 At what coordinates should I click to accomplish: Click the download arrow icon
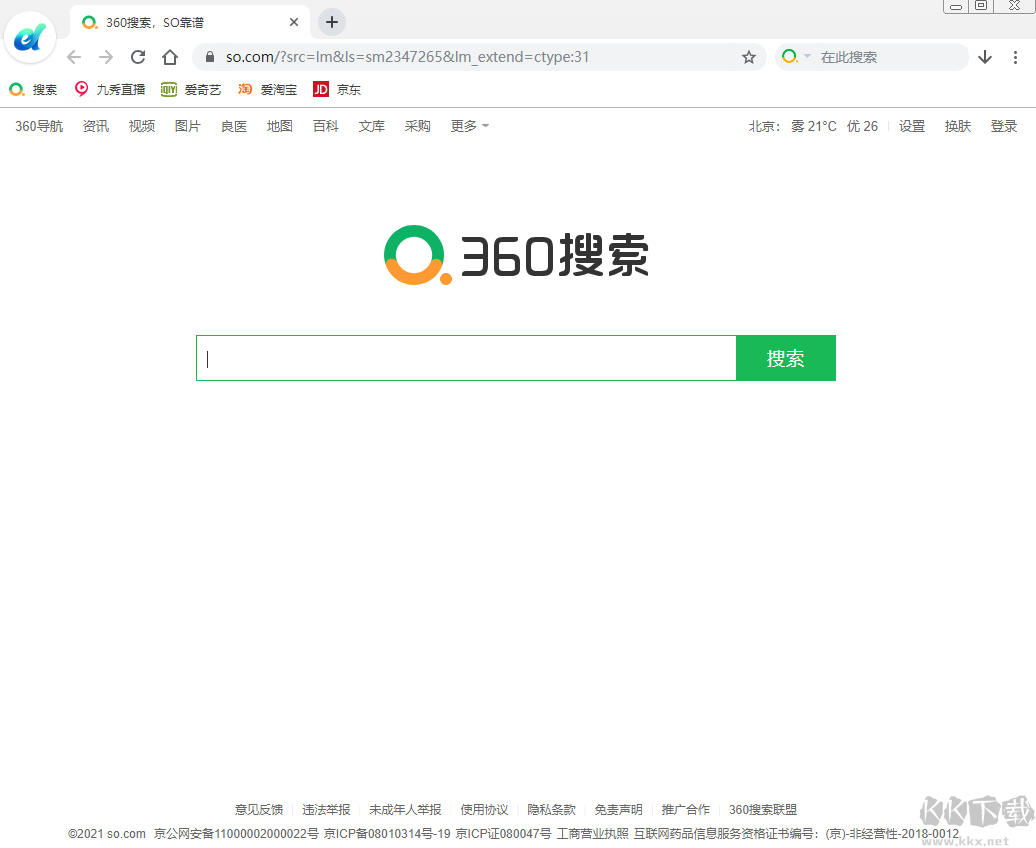[984, 57]
